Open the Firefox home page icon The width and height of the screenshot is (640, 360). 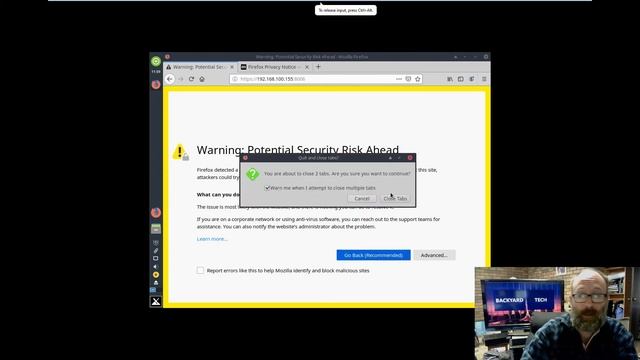(202, 79)
